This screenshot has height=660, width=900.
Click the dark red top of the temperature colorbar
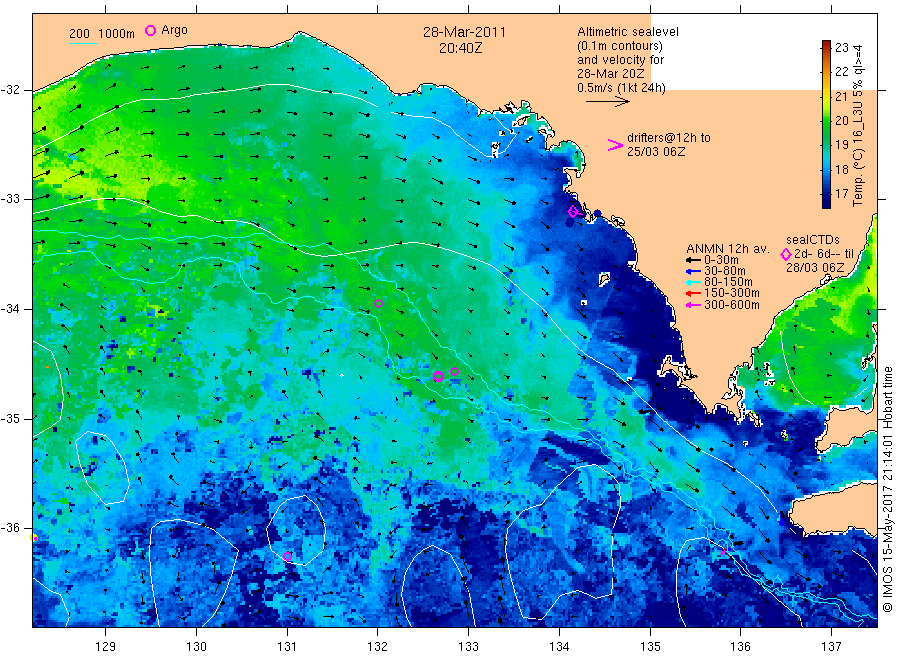tap(826, 44)
